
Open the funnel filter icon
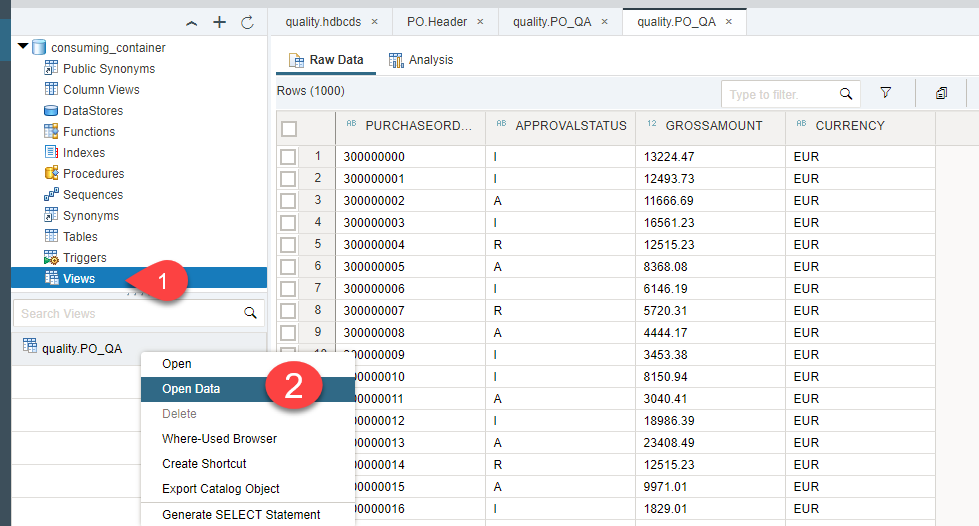click(x=885, y=93)
